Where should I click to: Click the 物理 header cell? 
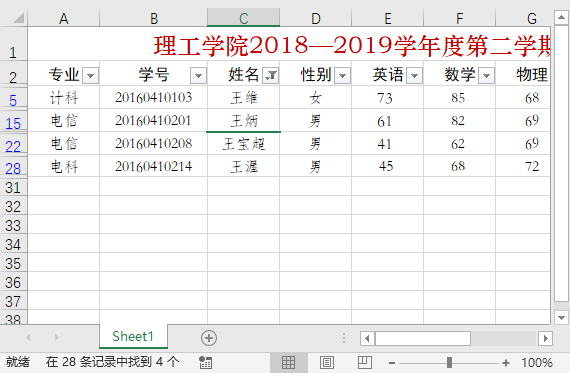tap(523, 74)
